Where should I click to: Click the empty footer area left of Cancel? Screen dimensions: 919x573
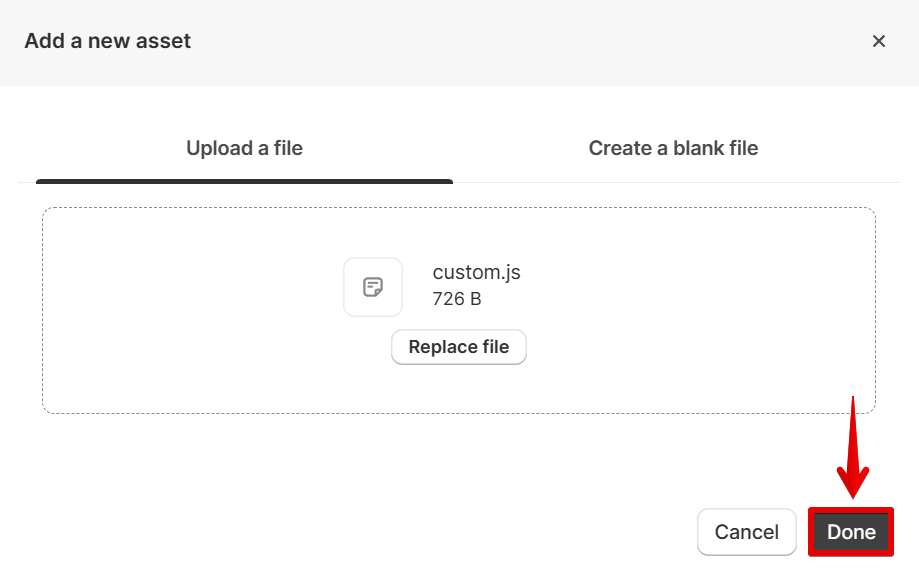tap(350, 532)
